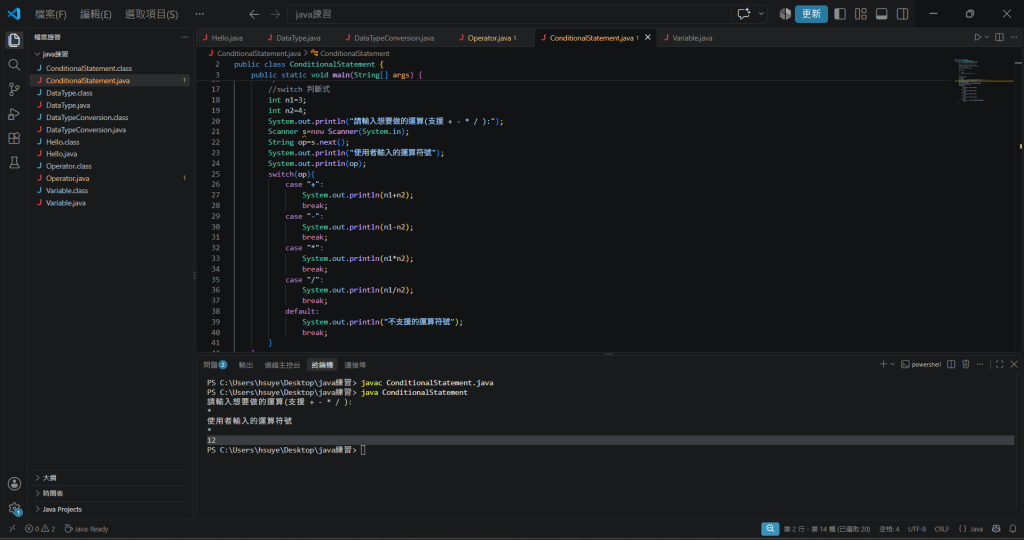1024x540 pixels.
Task: Open the Run and Debug view
Action: click(14, 114)
